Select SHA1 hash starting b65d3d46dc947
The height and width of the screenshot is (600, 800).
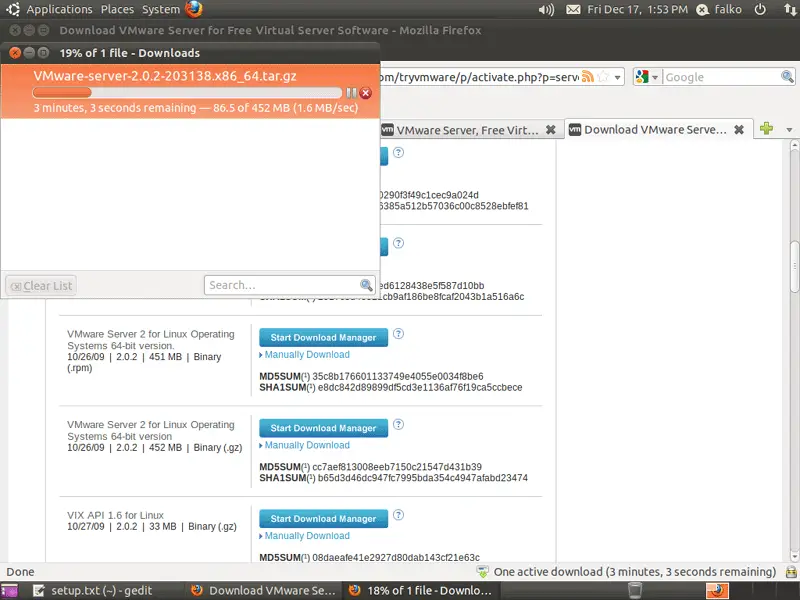click(x=422, y=479)
